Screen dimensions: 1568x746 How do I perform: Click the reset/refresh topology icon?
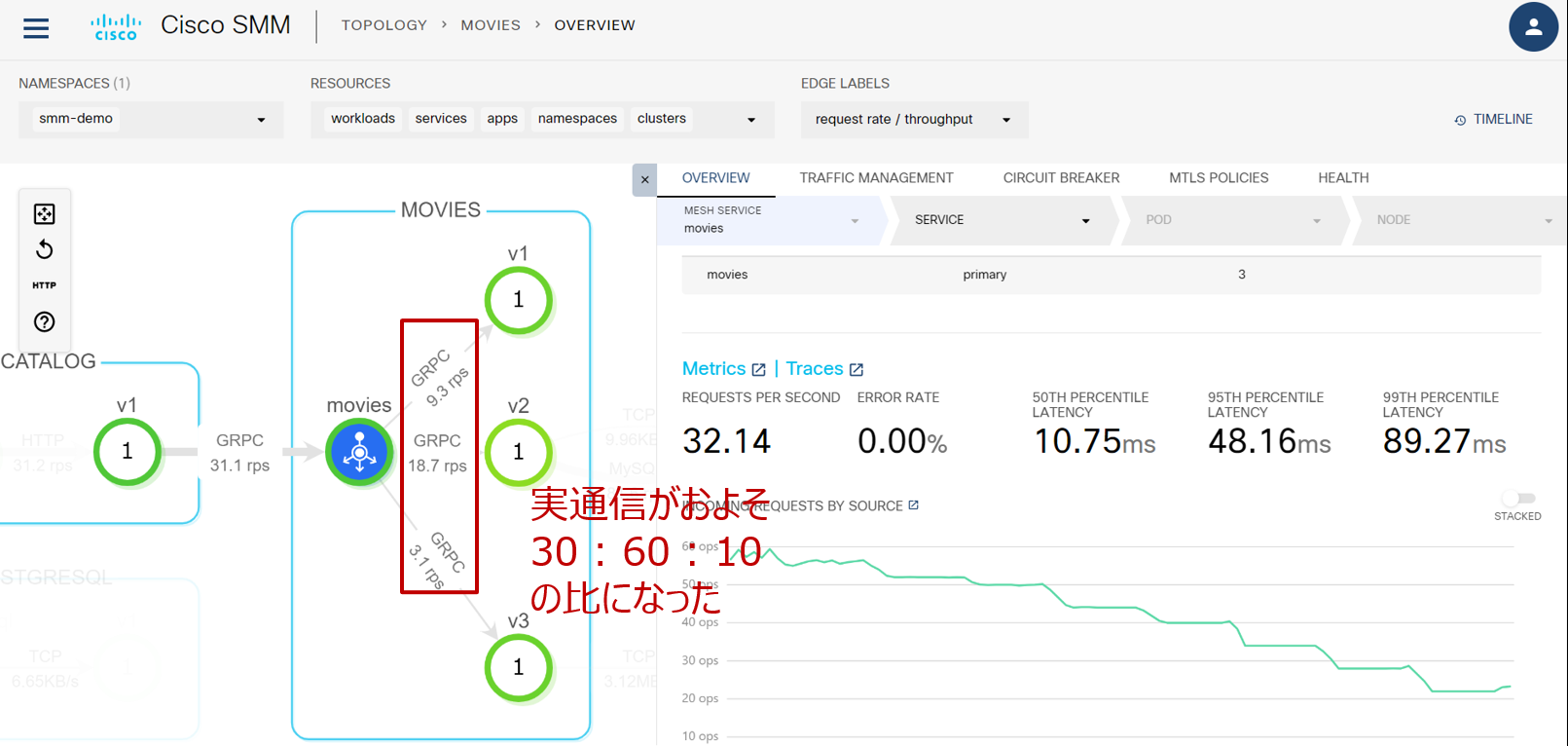tap(45, 249)
